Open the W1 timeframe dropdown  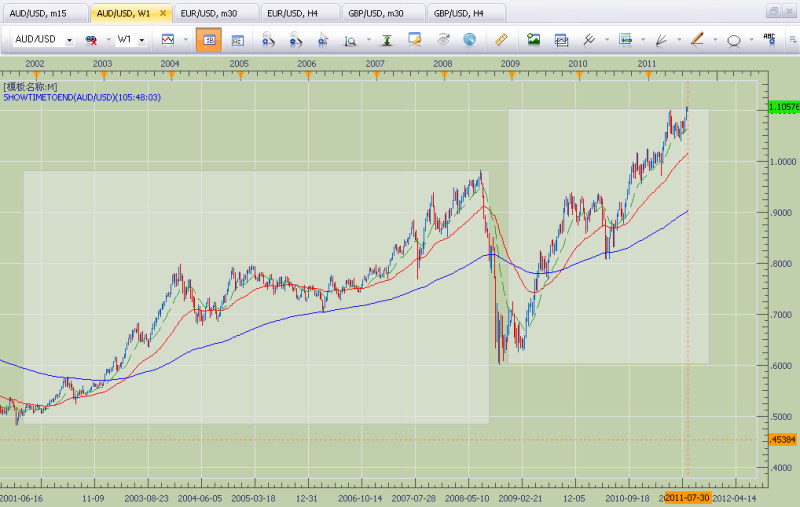click(x=142, y=40)
